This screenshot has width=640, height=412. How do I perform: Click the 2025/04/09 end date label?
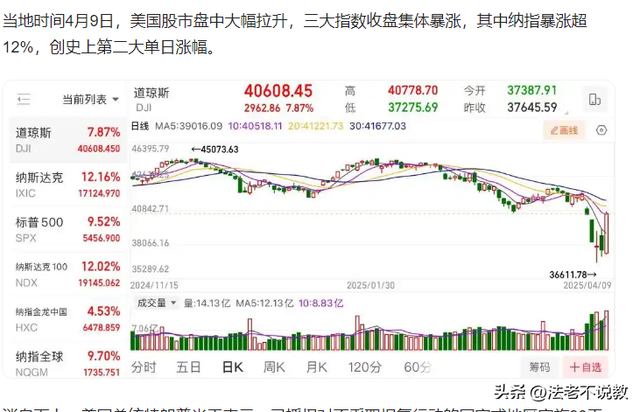[587, 285]
